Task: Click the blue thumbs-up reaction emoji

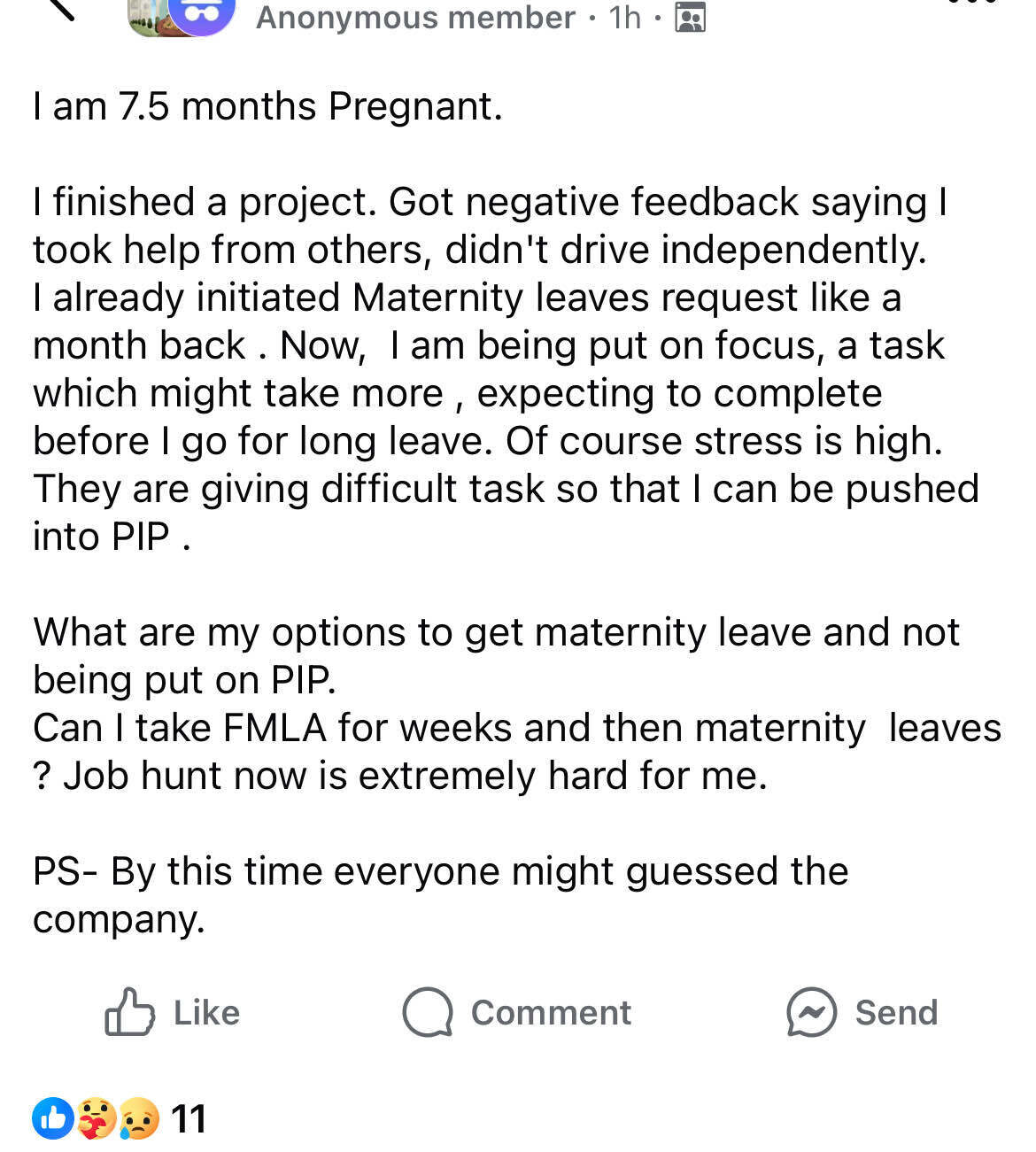Action: click(x=51, y=1118)
